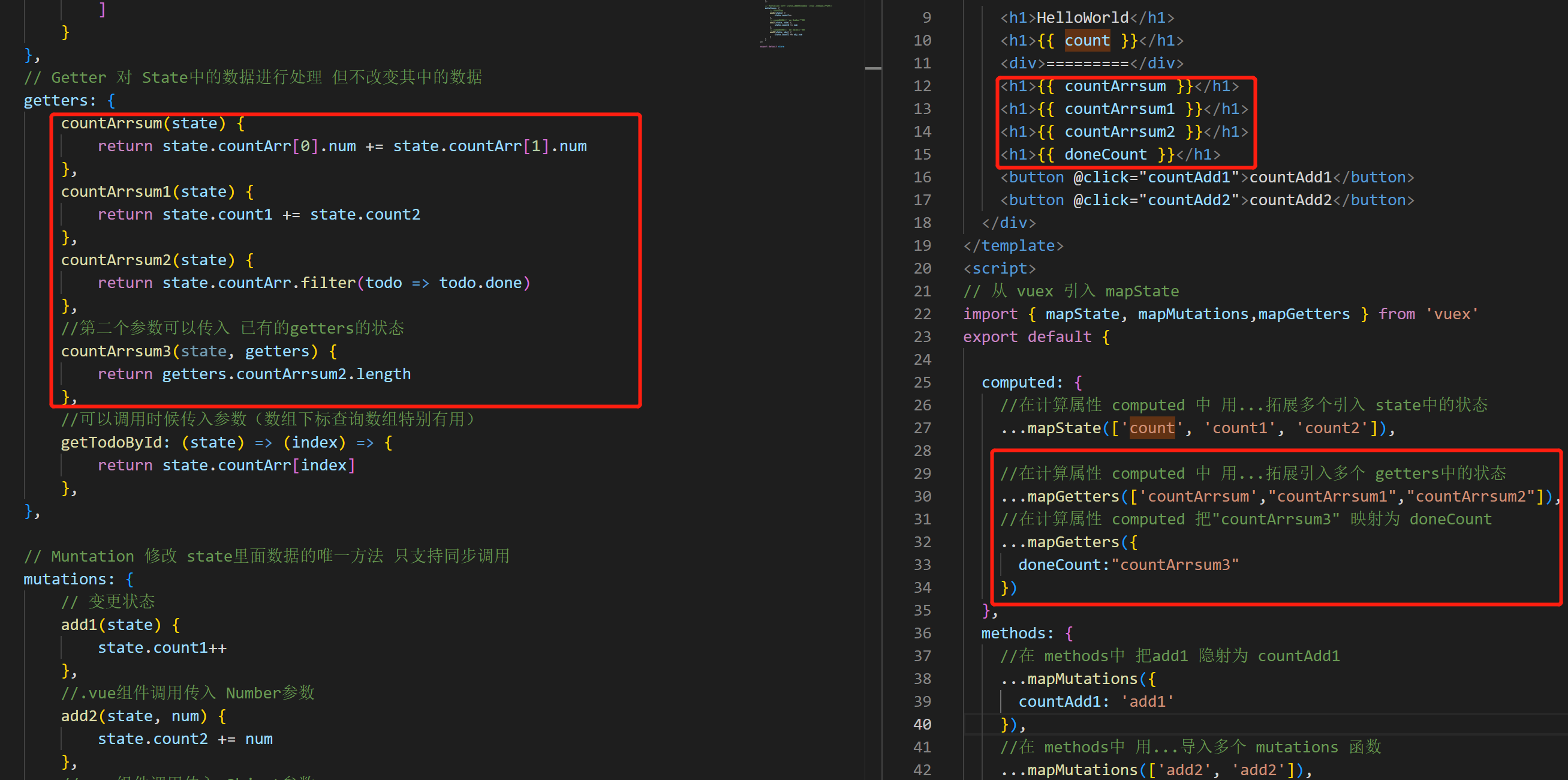Image resolution: width=1568 pixels, height=780 pixels.
Task: Click the countArrsum3 getter function name
Action: (116, 352)
